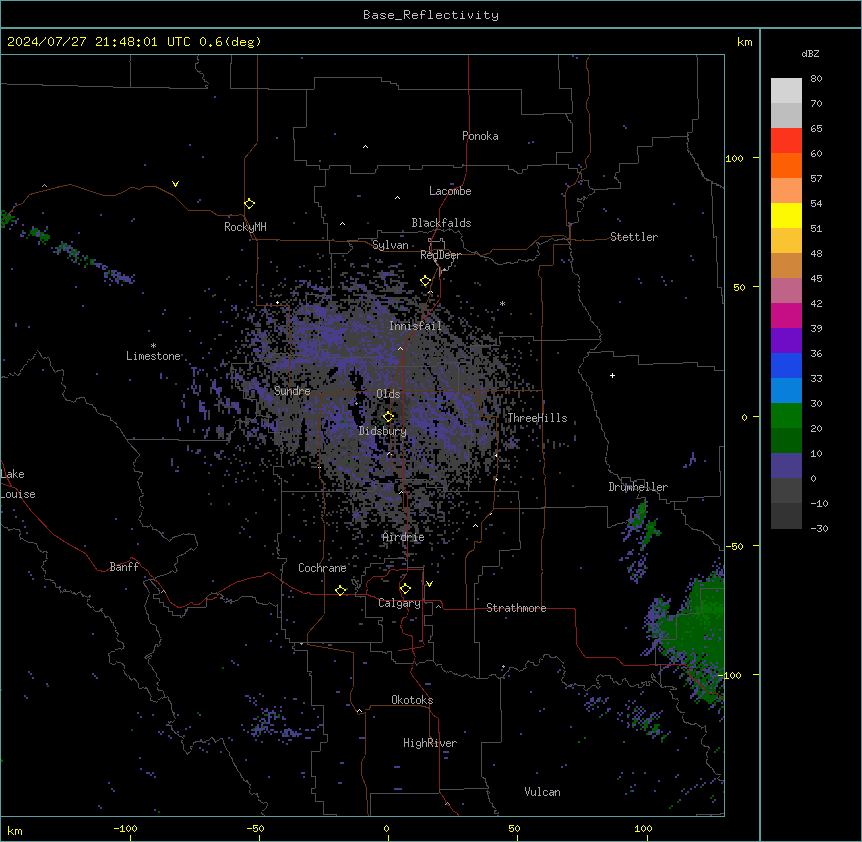Image resolution: width=862 pixels, height=842 pixels.
Task: Click the Stettler label
Action: pyautogui.click(x=634, y=237)
